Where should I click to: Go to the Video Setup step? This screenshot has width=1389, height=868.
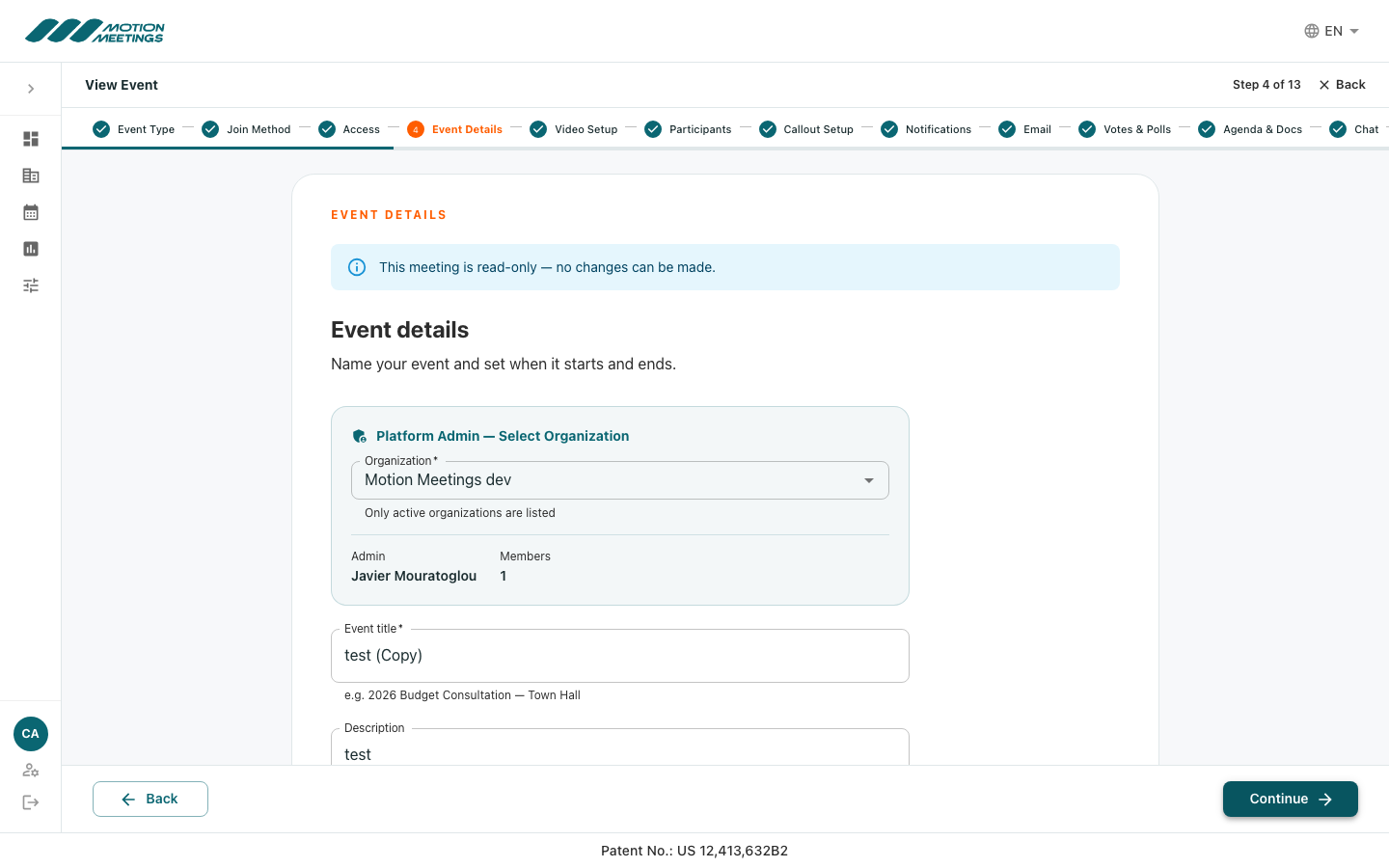(574, 129)
